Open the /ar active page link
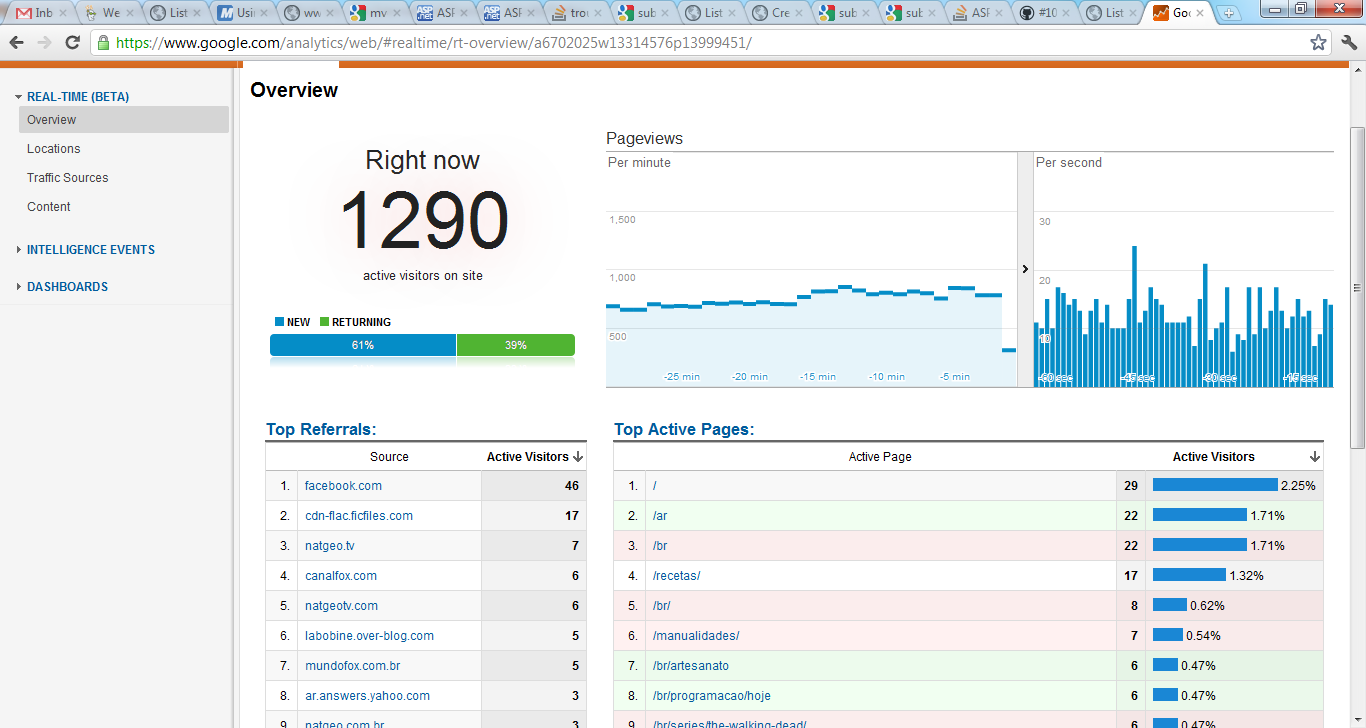Image resolution: width=1366 pixels, height=728 pixels. pos(660,516)
